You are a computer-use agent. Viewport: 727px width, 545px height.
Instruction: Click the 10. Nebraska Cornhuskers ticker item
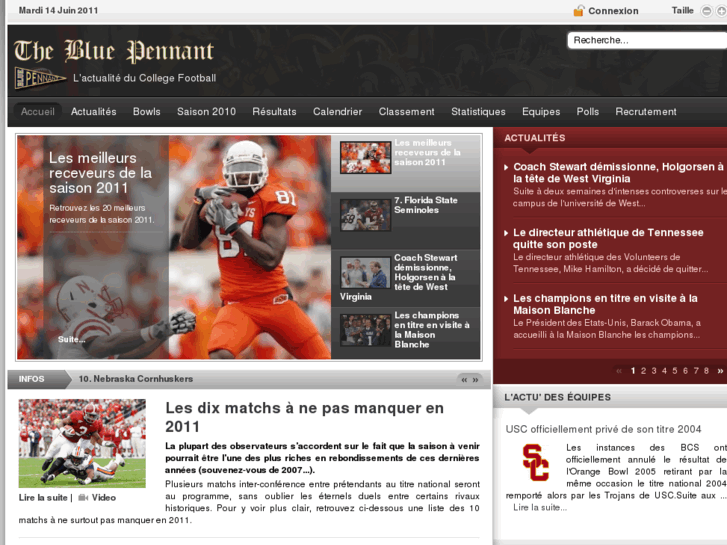[136, 379]
